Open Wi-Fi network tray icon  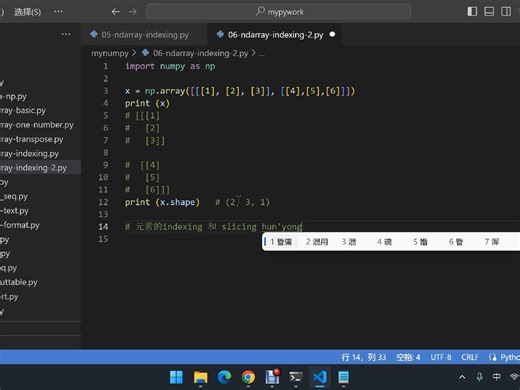(x=514, y=377)
